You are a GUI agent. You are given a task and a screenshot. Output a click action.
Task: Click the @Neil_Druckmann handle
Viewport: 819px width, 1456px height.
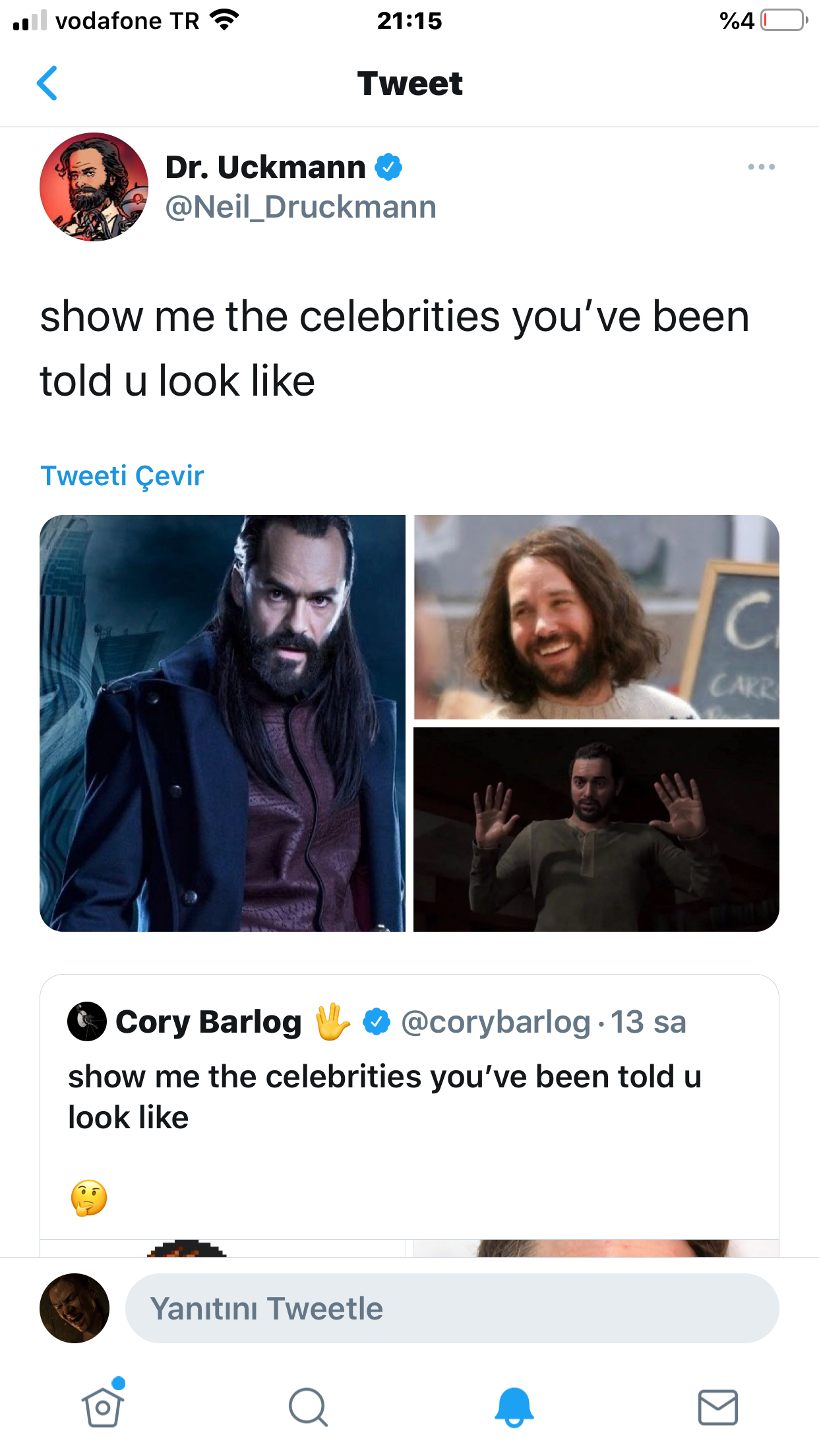[x=301, y=207]
